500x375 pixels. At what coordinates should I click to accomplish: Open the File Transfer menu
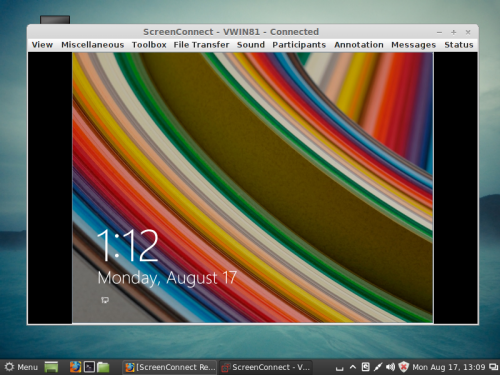[x=201, y=45]
